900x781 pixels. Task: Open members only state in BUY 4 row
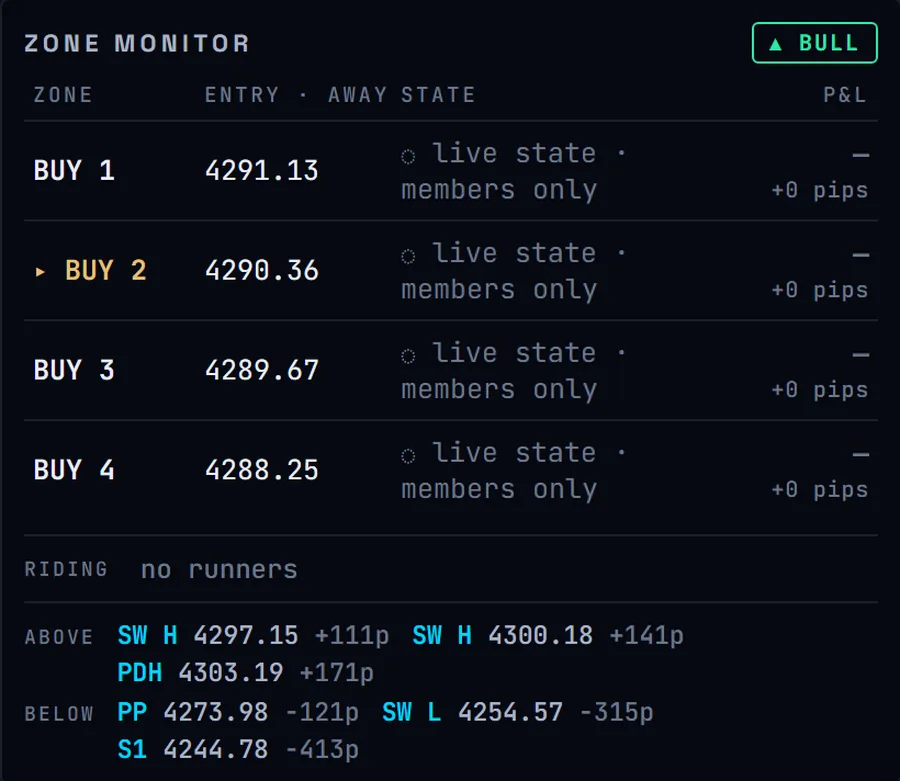click(499, 489)
